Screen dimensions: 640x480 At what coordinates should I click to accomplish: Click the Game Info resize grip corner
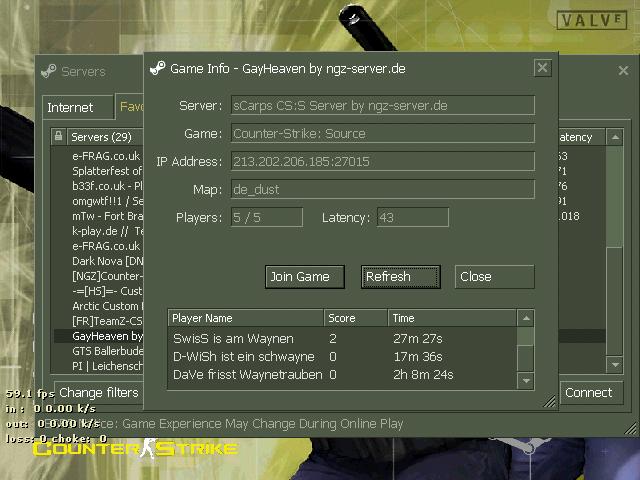click(549, 402)
